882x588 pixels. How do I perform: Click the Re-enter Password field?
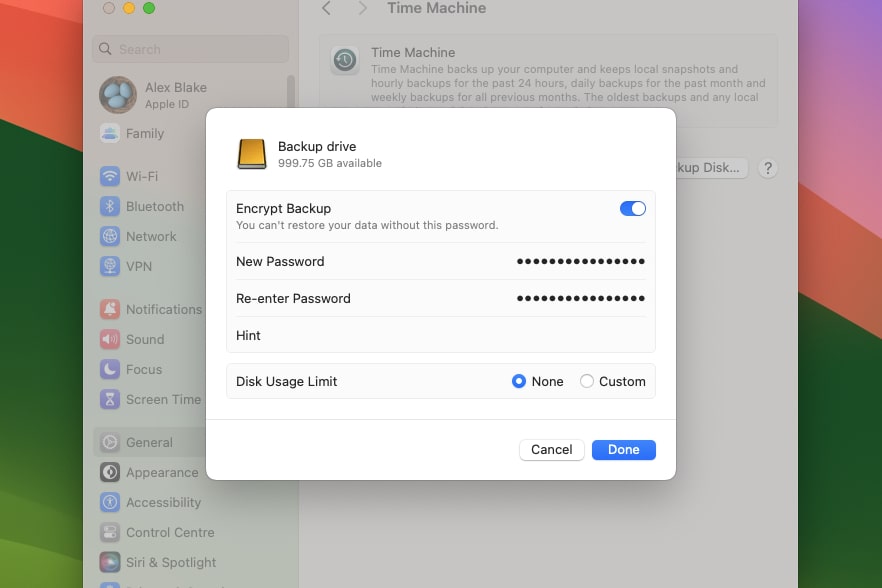click(x=440, y=298)
